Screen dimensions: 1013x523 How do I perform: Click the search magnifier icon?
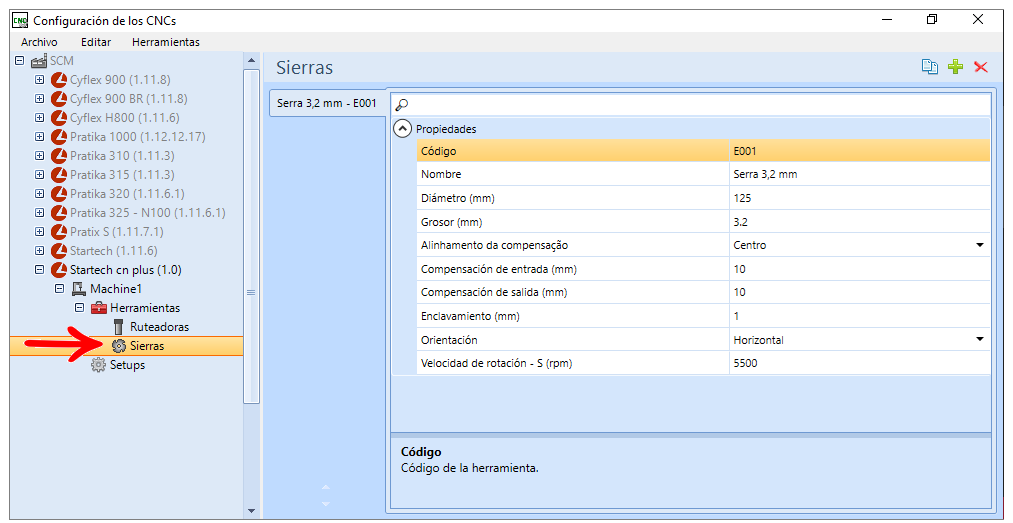[x=402, y=105]
